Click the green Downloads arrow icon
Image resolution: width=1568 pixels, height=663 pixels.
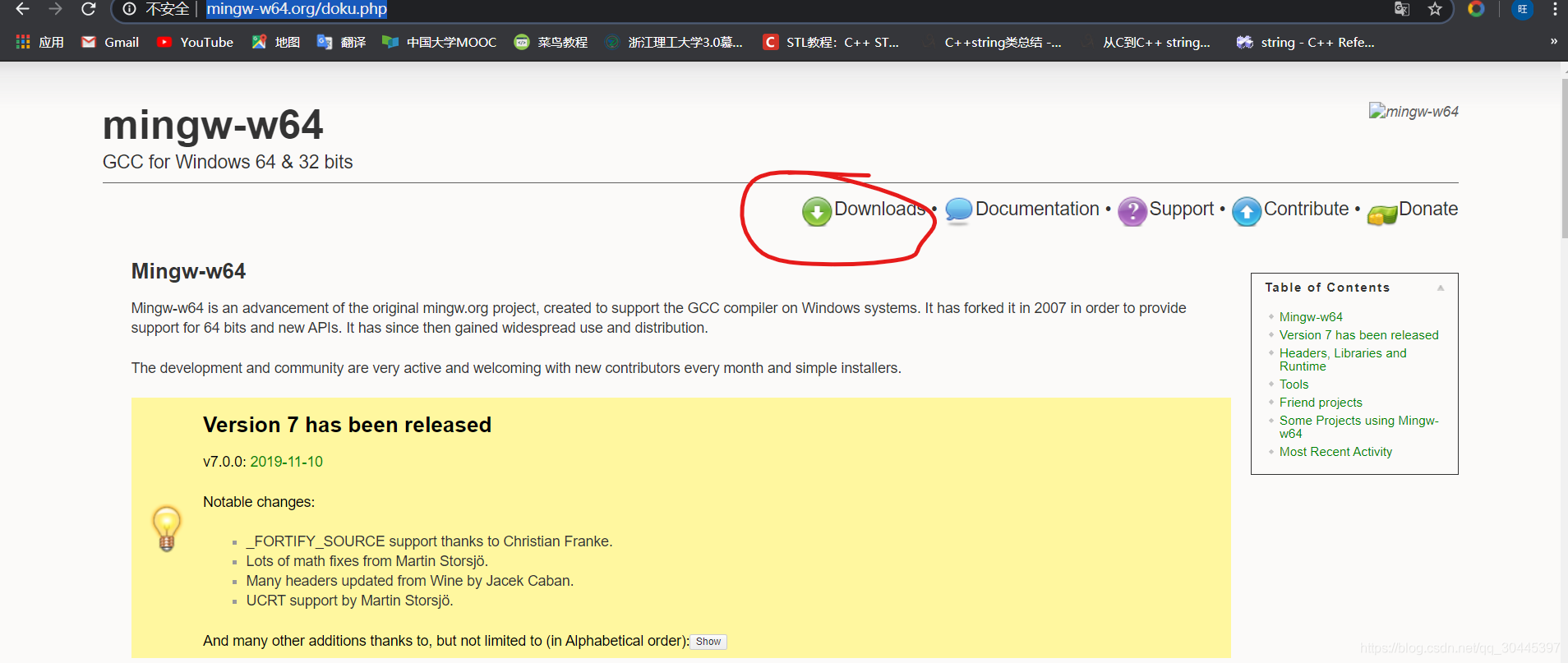(816, 211)
